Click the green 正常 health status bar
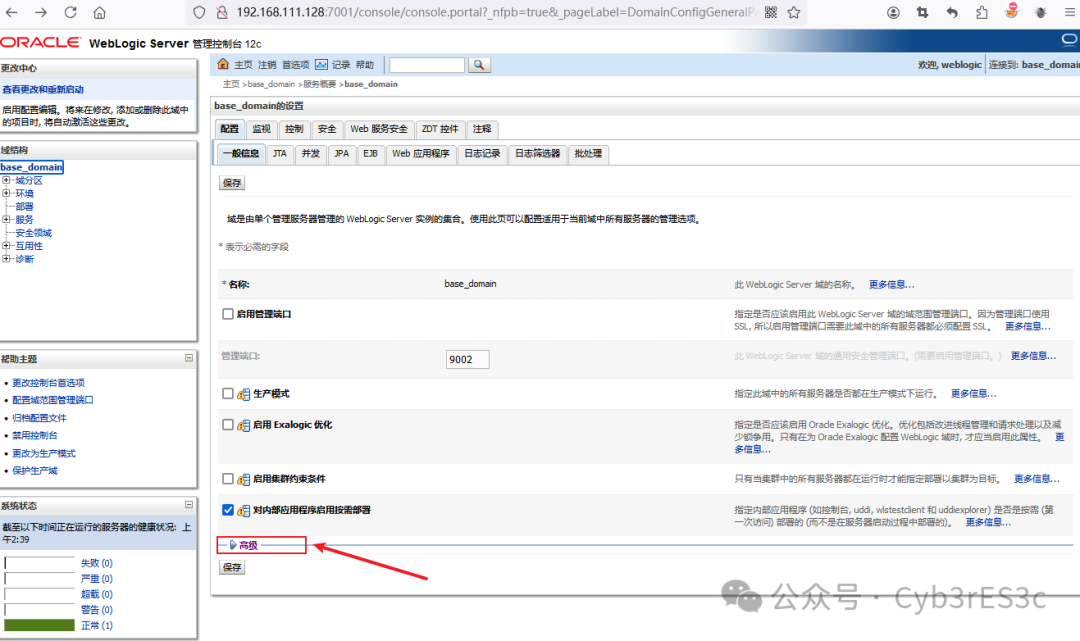The height and width of the screenshot is (641, 1080). pyautogui.click(x=39, y=625)
